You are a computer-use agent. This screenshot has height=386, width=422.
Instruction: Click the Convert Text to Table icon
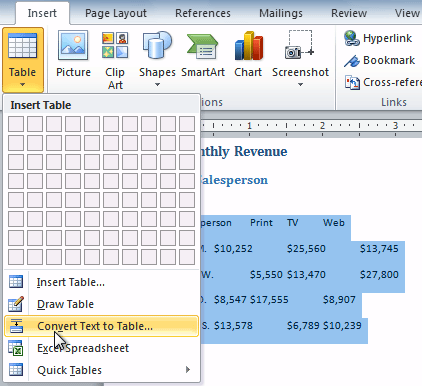point(16,326)
